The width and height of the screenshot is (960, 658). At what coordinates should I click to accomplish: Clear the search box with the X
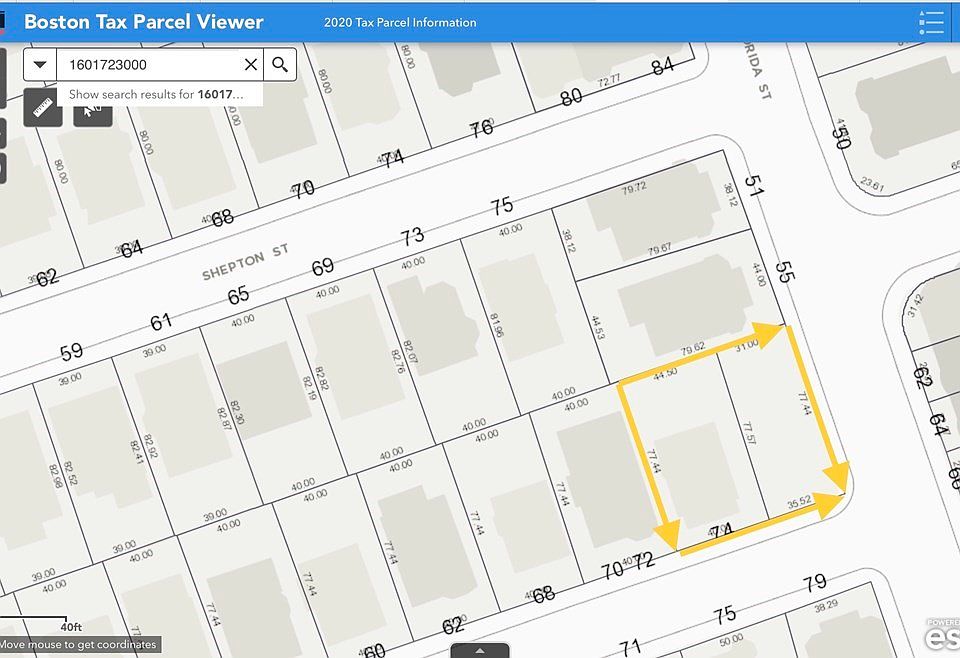(251, 64)
